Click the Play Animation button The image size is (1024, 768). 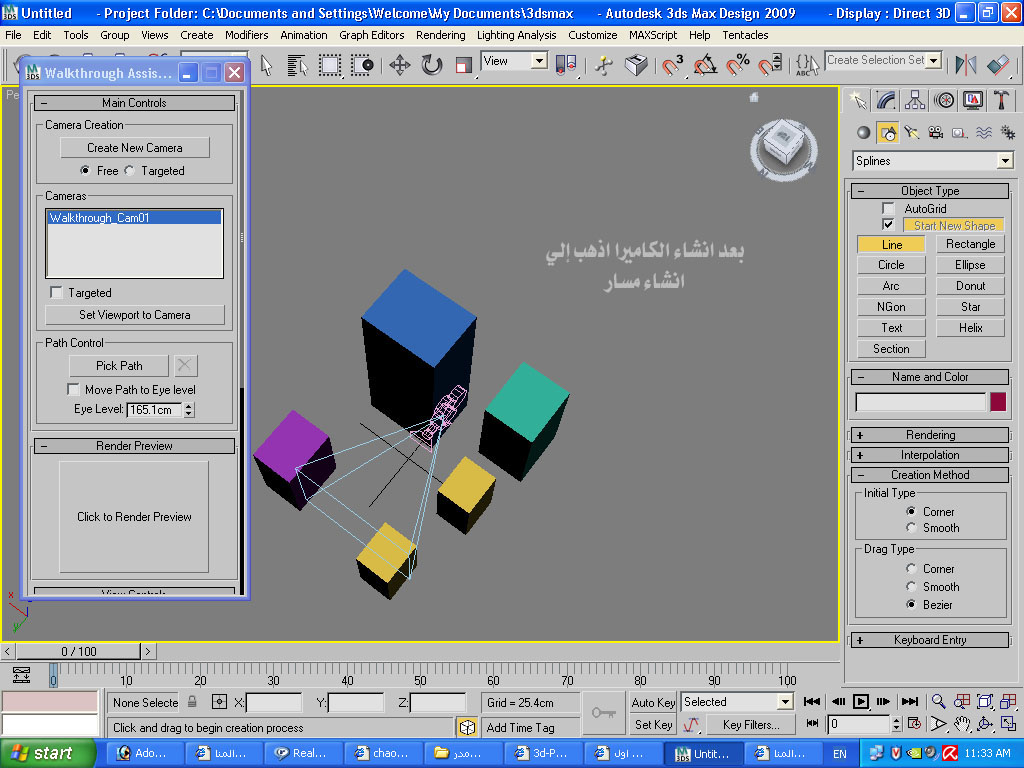861,701
